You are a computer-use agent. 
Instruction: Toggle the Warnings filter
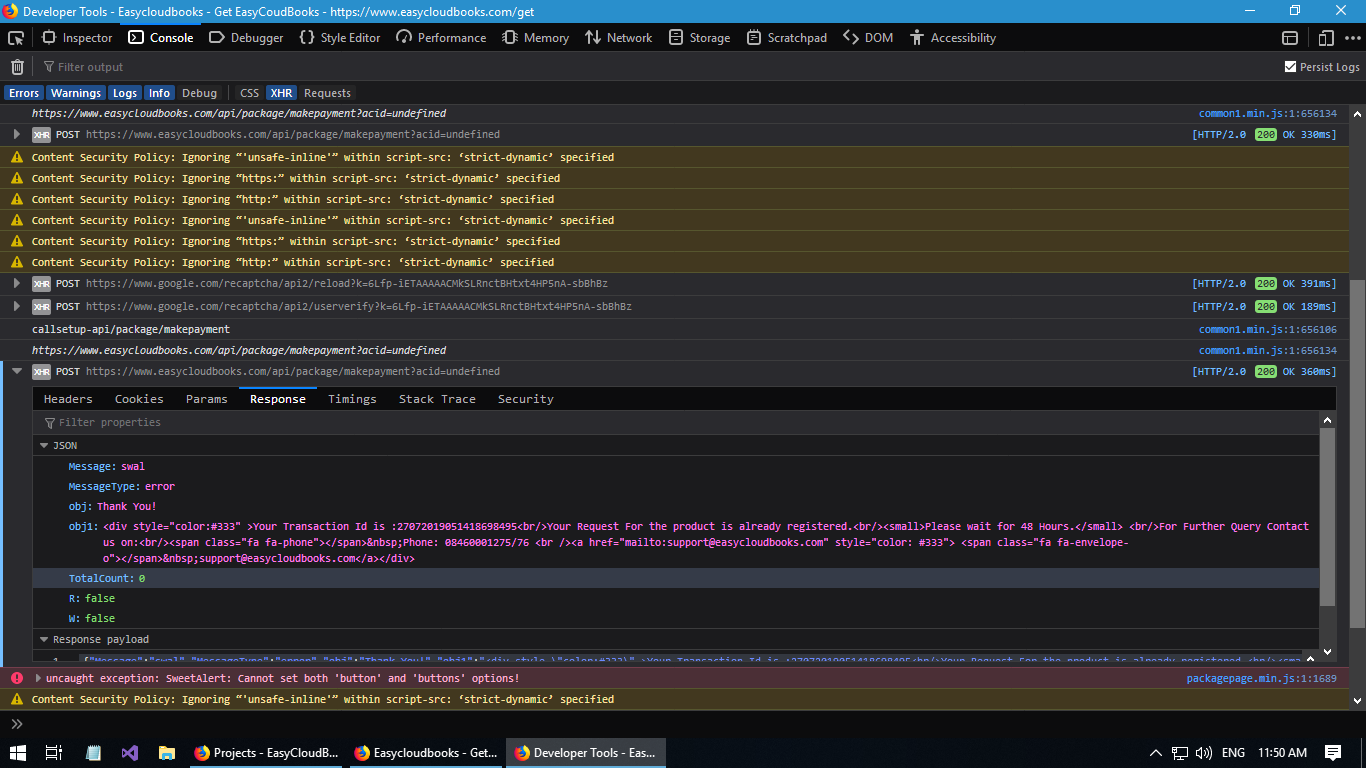point(76,93)
